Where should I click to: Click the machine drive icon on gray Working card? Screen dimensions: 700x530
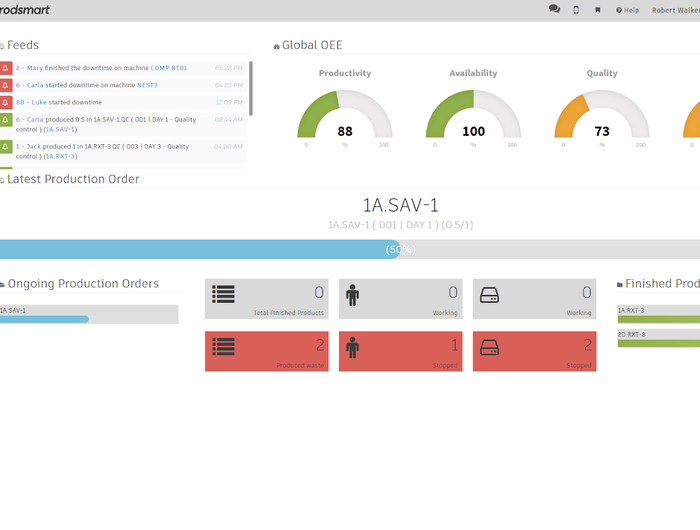[489, 295]
